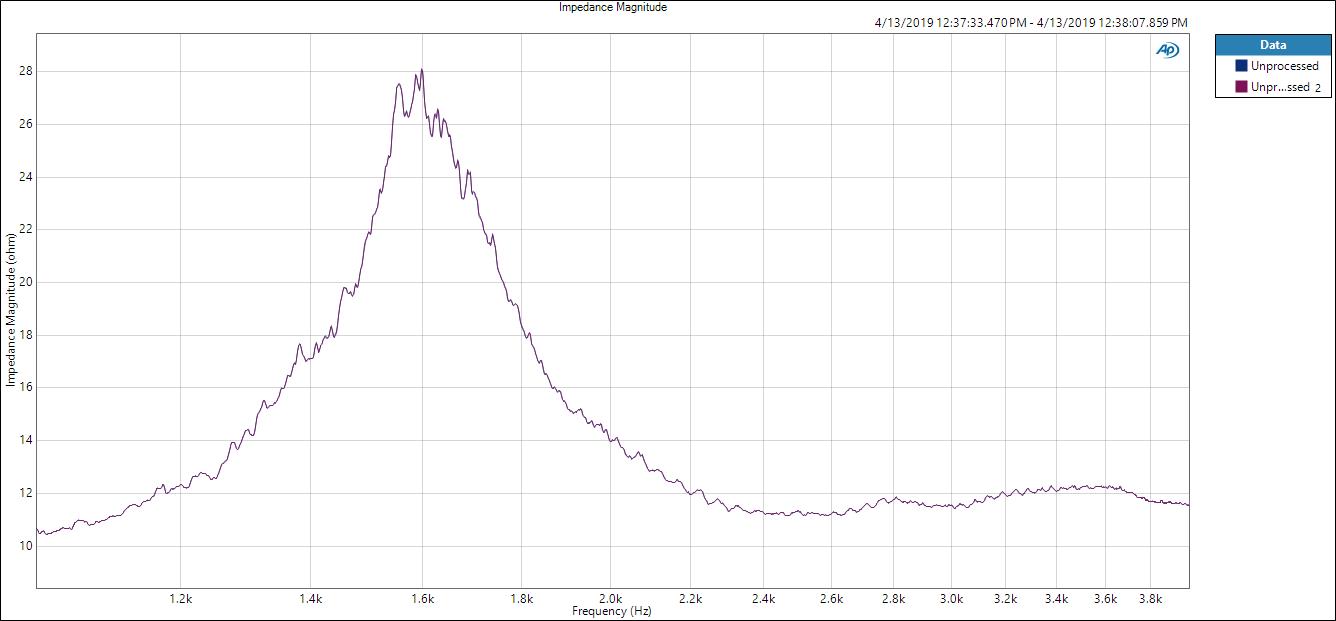Click the Impedance Magnitude (ohm) vertical axis label
The image size is (1336, 621).
point(11,310)
